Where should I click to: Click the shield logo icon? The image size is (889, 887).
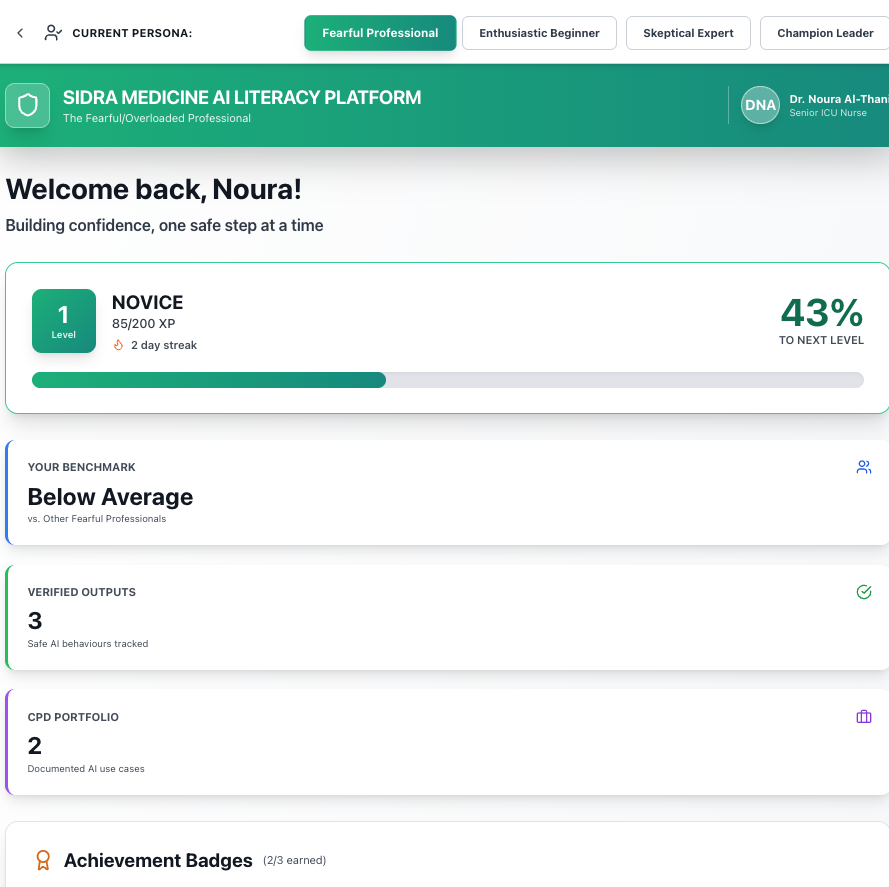click(28, 105)
